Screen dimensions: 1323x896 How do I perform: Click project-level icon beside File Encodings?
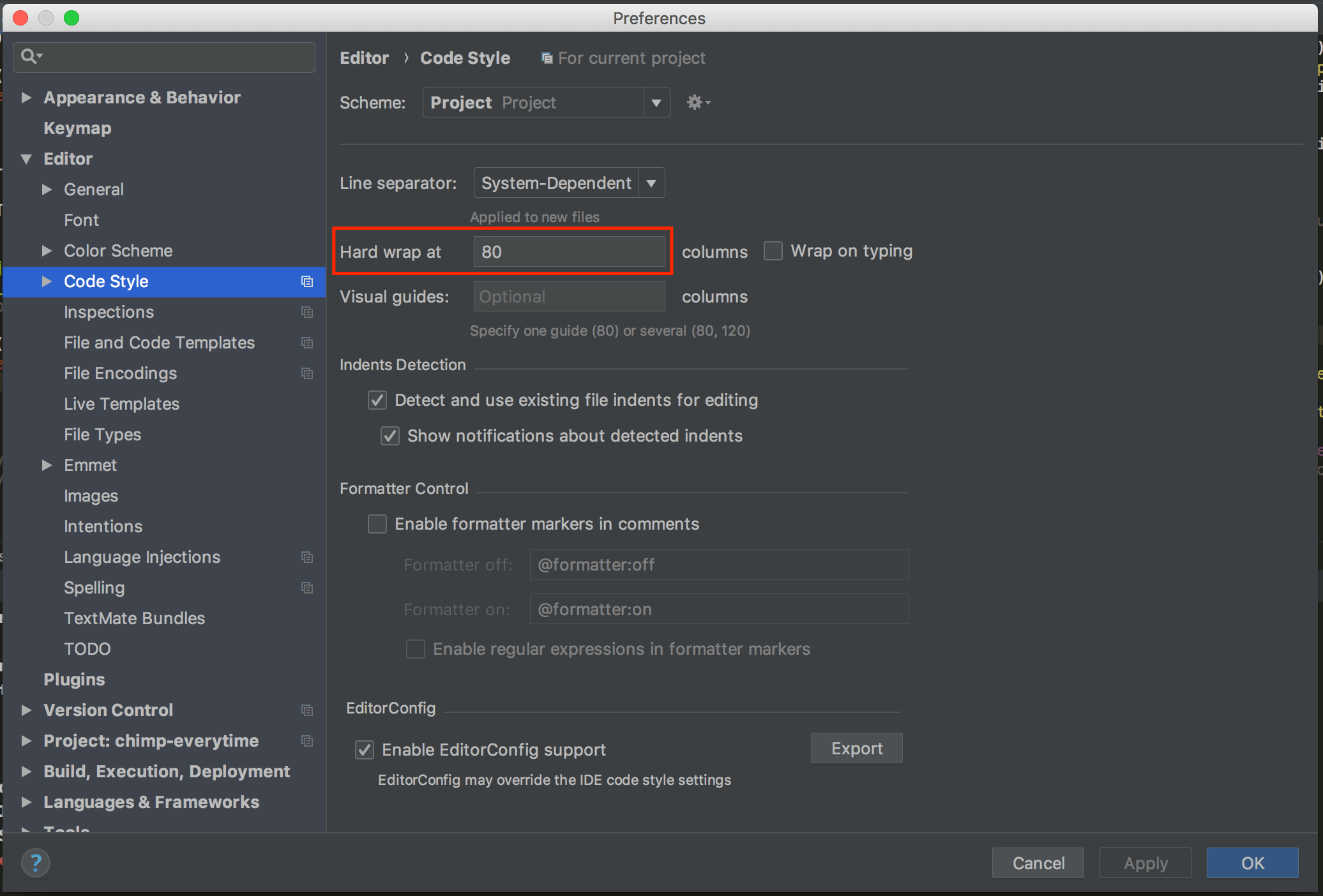tap(307, 373)
